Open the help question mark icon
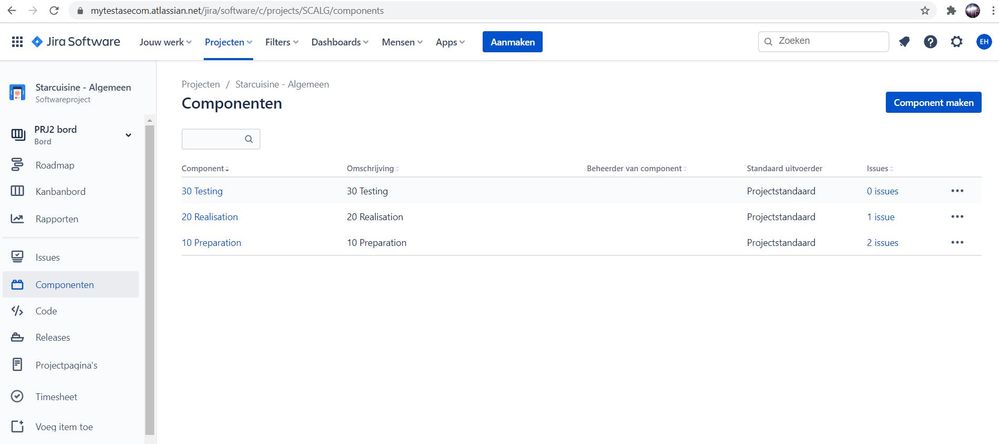The image size is (999, 444). point(930,42)
